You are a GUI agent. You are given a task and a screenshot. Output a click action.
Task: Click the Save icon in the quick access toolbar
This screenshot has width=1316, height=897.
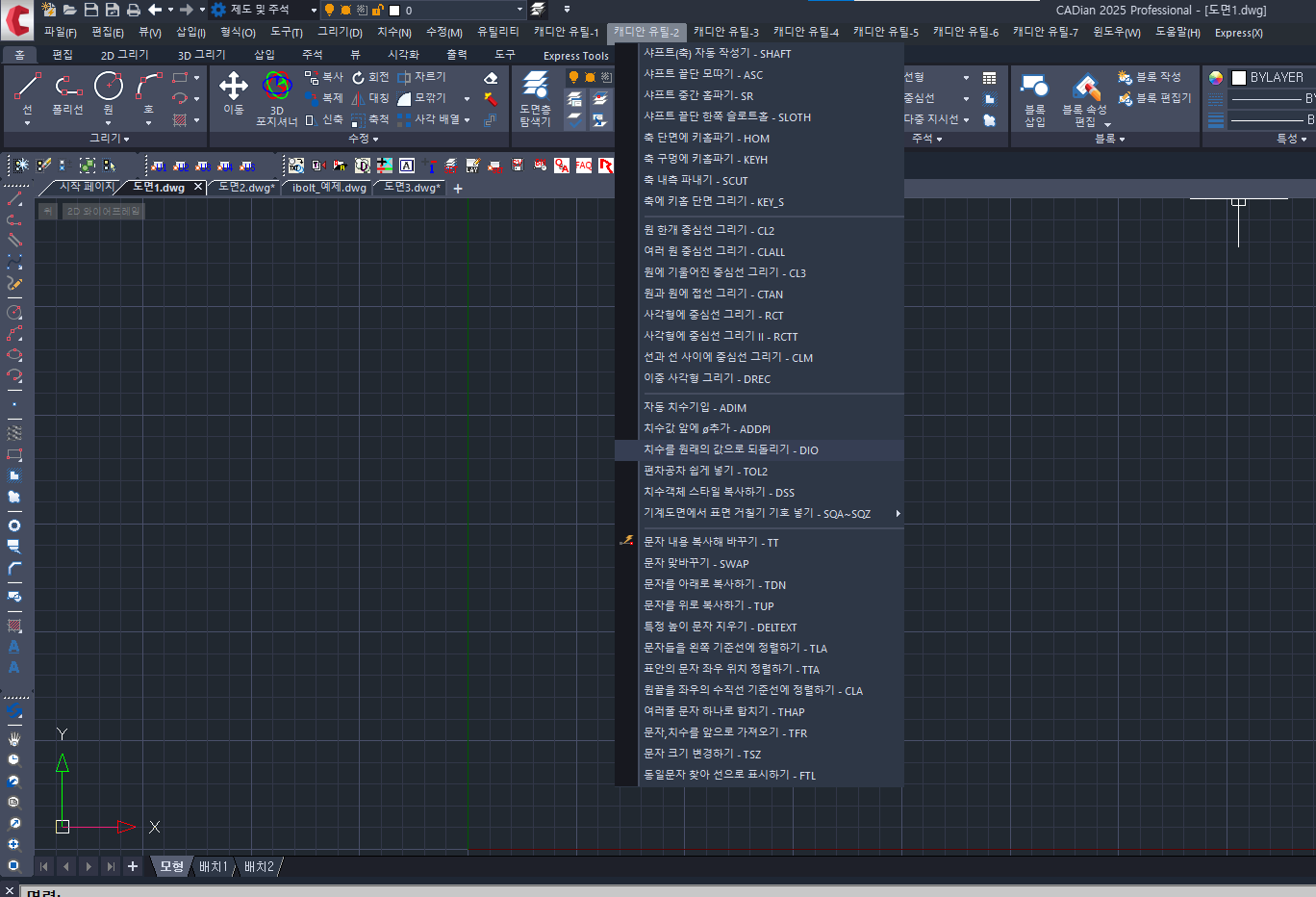pos(91,10)
